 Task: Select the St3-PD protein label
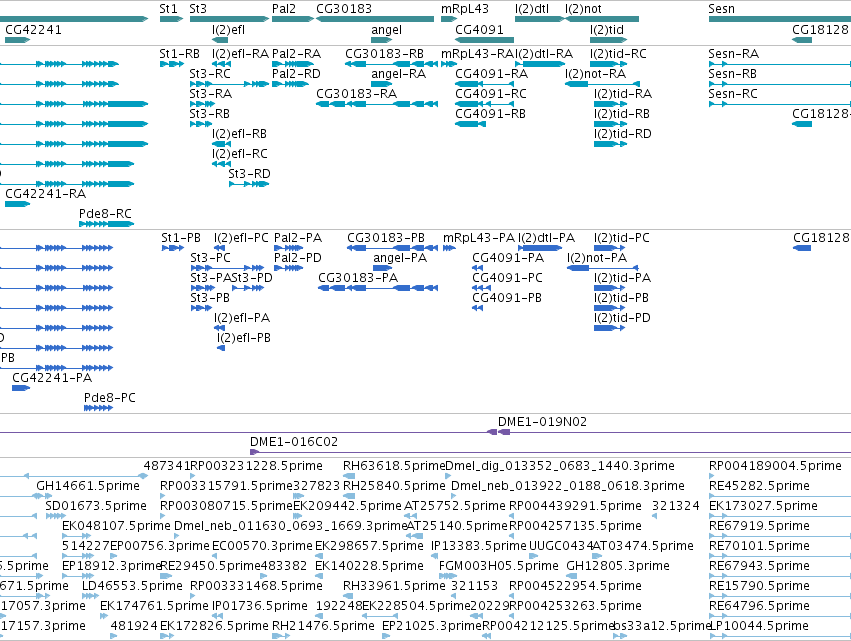[x=252, y=278]
